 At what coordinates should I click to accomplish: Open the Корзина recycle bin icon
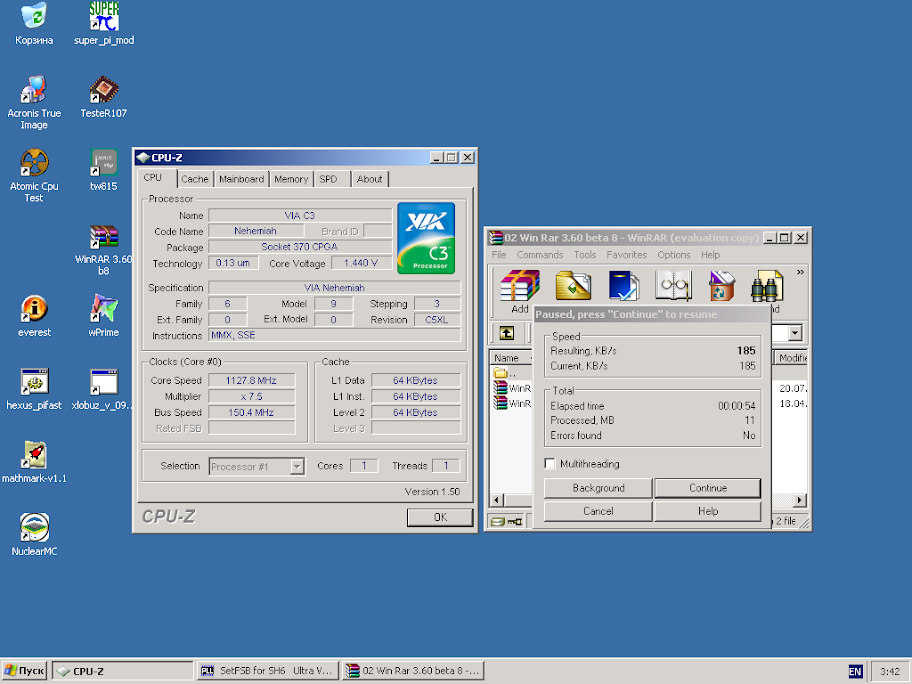[34, 23]
